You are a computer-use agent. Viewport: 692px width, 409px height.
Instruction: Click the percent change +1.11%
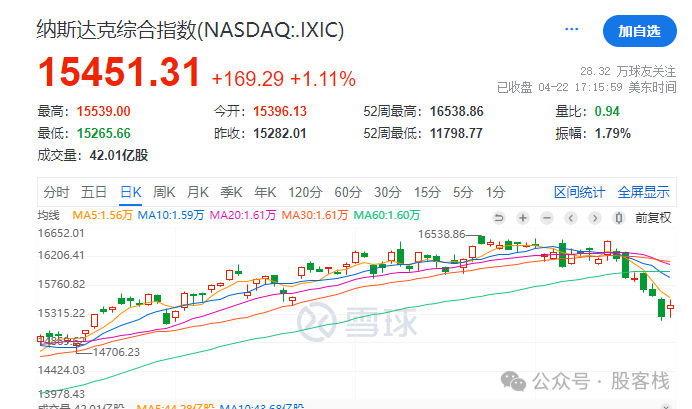323,79
